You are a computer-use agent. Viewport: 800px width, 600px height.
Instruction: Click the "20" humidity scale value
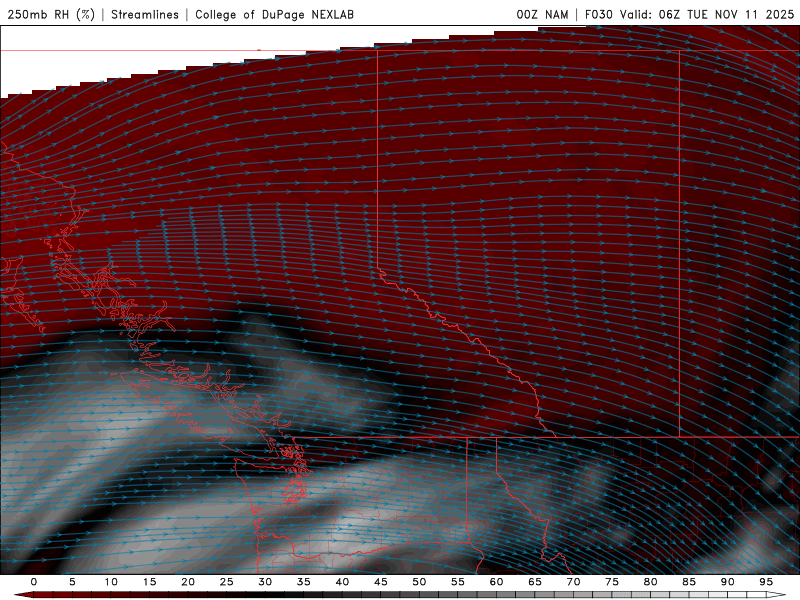pyautogui.click(x=188, y=582)
